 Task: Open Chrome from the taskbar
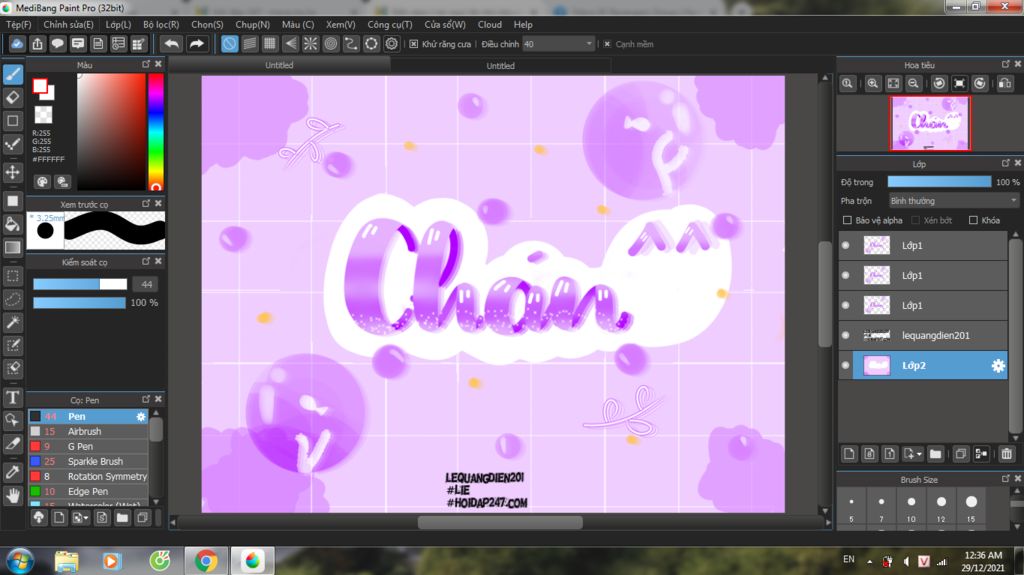tap(206, 561)
